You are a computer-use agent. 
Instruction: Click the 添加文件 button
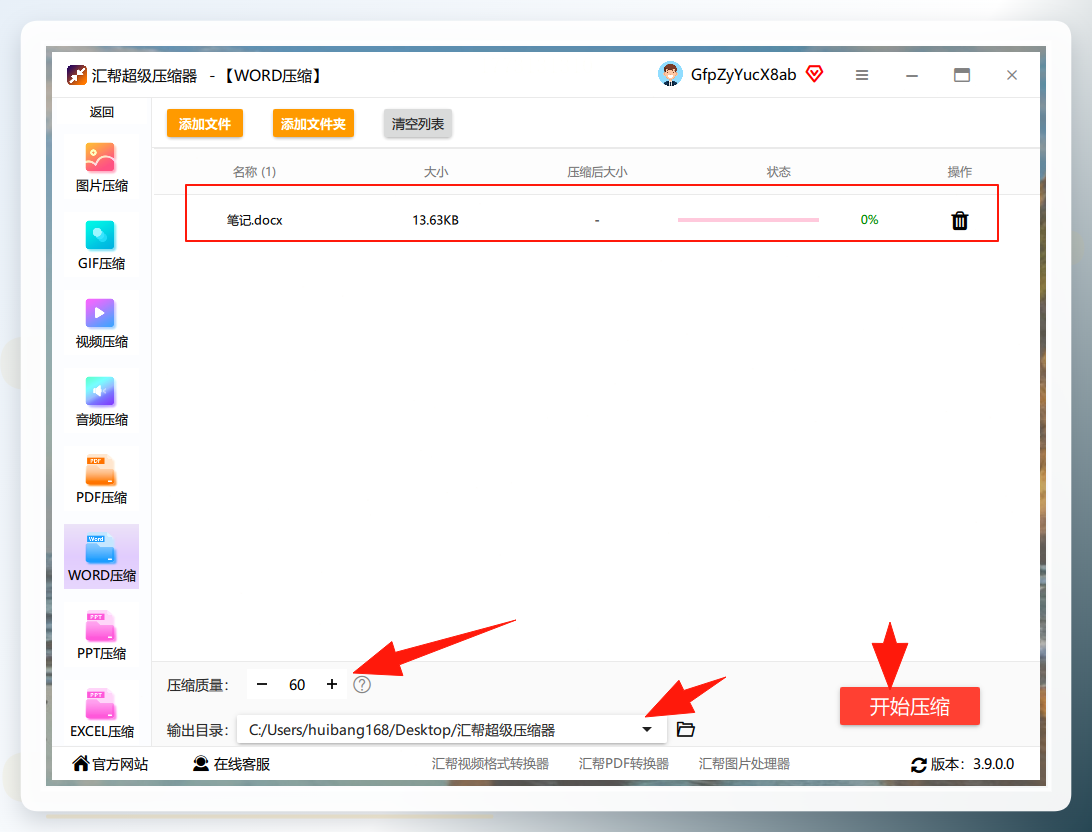tap(205, 124)
